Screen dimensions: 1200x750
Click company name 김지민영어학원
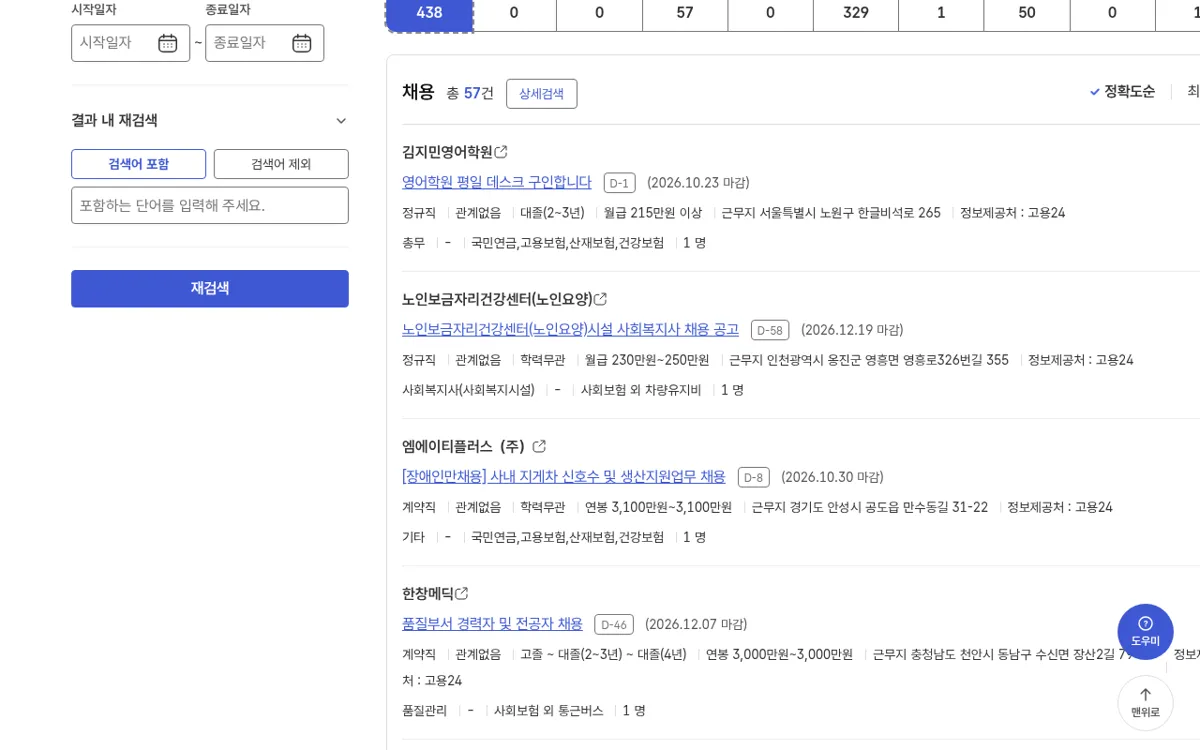point(447,152)
